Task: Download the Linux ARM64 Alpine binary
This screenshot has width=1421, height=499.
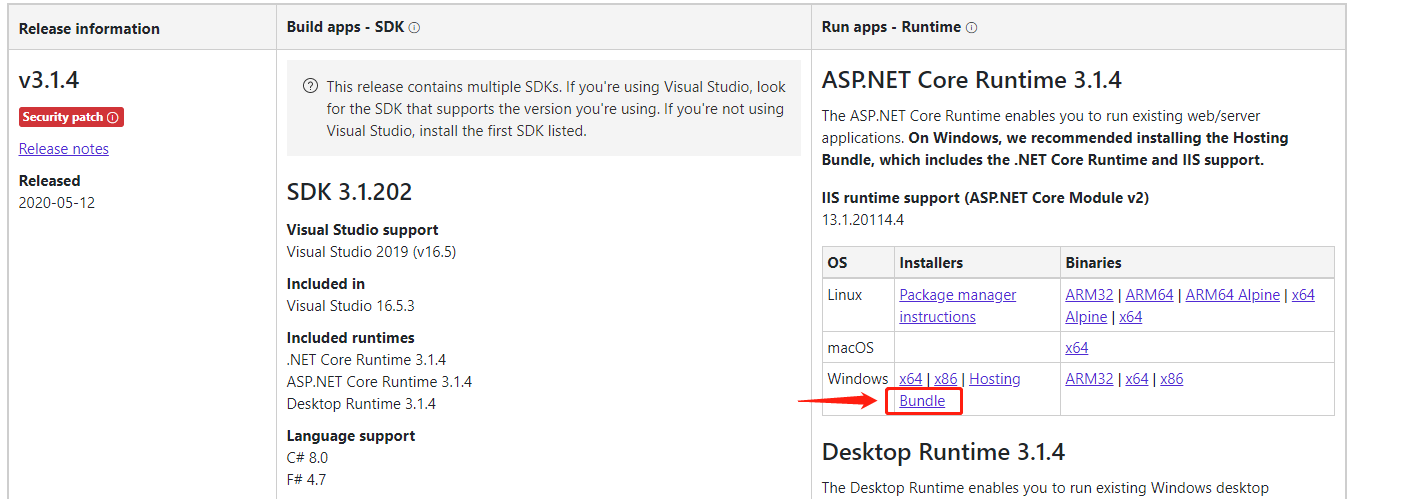Action: [1232, 295]
